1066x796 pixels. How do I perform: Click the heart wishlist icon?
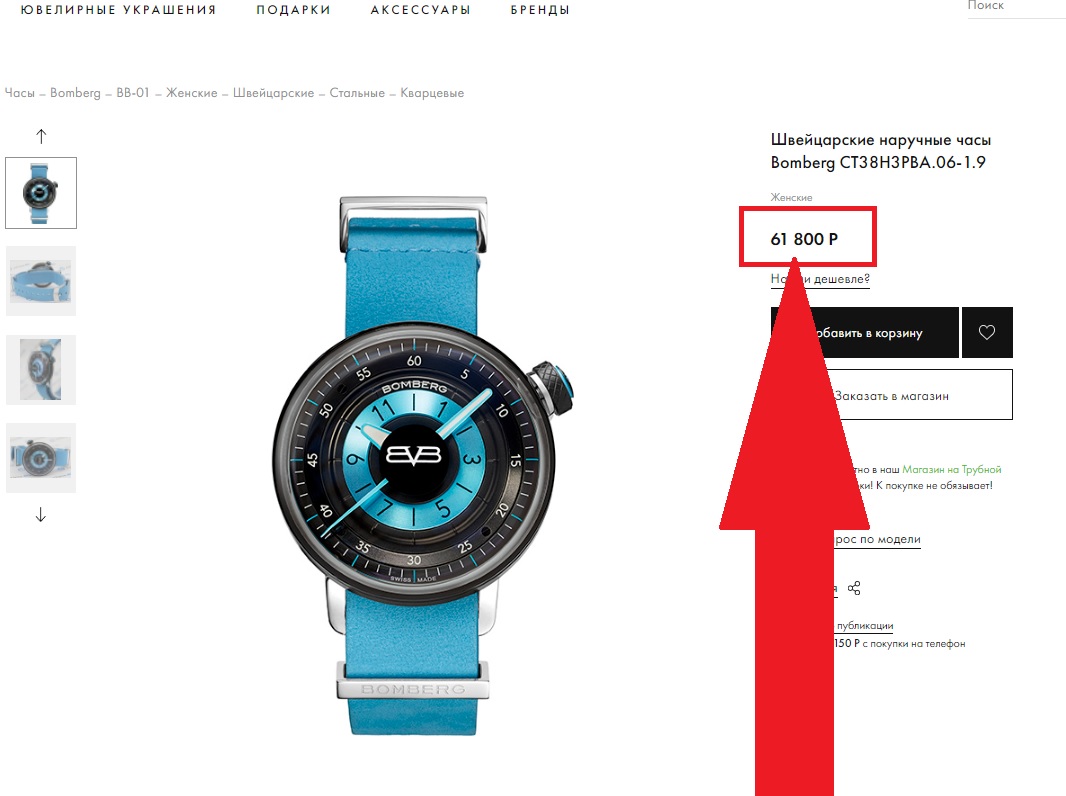tap(986, 332)
